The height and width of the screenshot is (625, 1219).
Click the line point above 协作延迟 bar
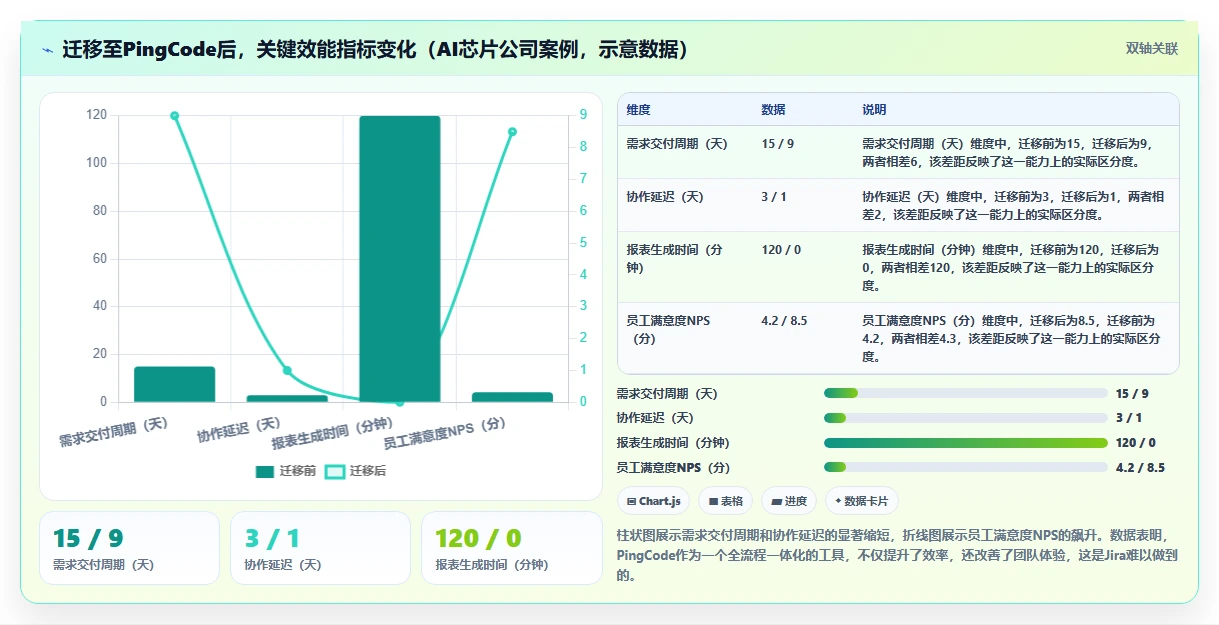[287, 371]
